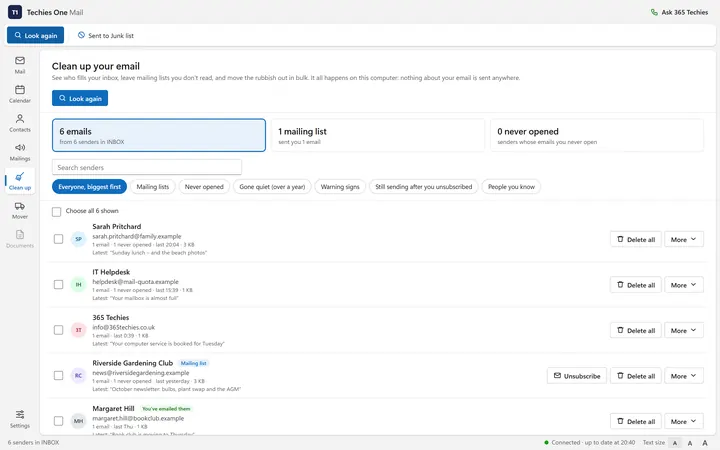Click Margaret Hill MH avatar
720x450 pixels.
click(x=79, y=421)
